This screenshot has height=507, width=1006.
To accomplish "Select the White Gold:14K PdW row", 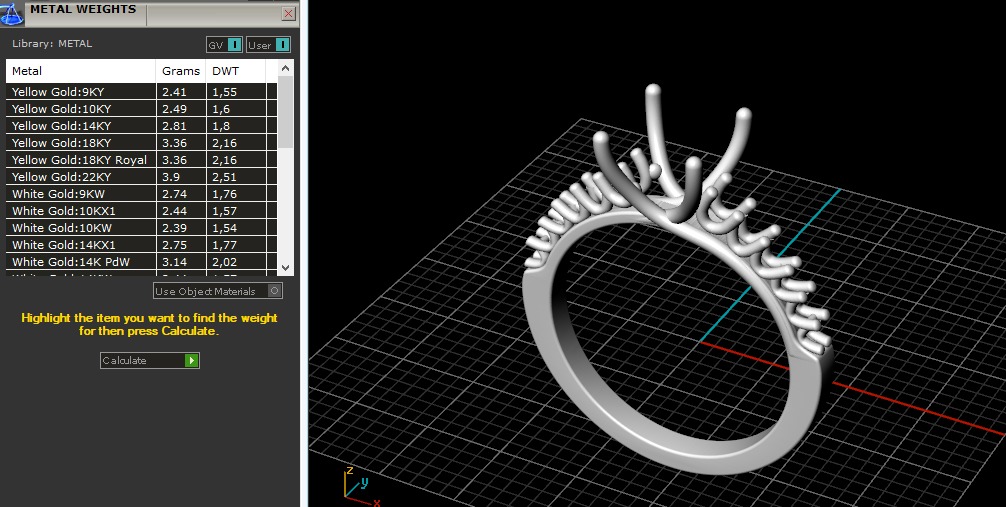I will (142, 262).
